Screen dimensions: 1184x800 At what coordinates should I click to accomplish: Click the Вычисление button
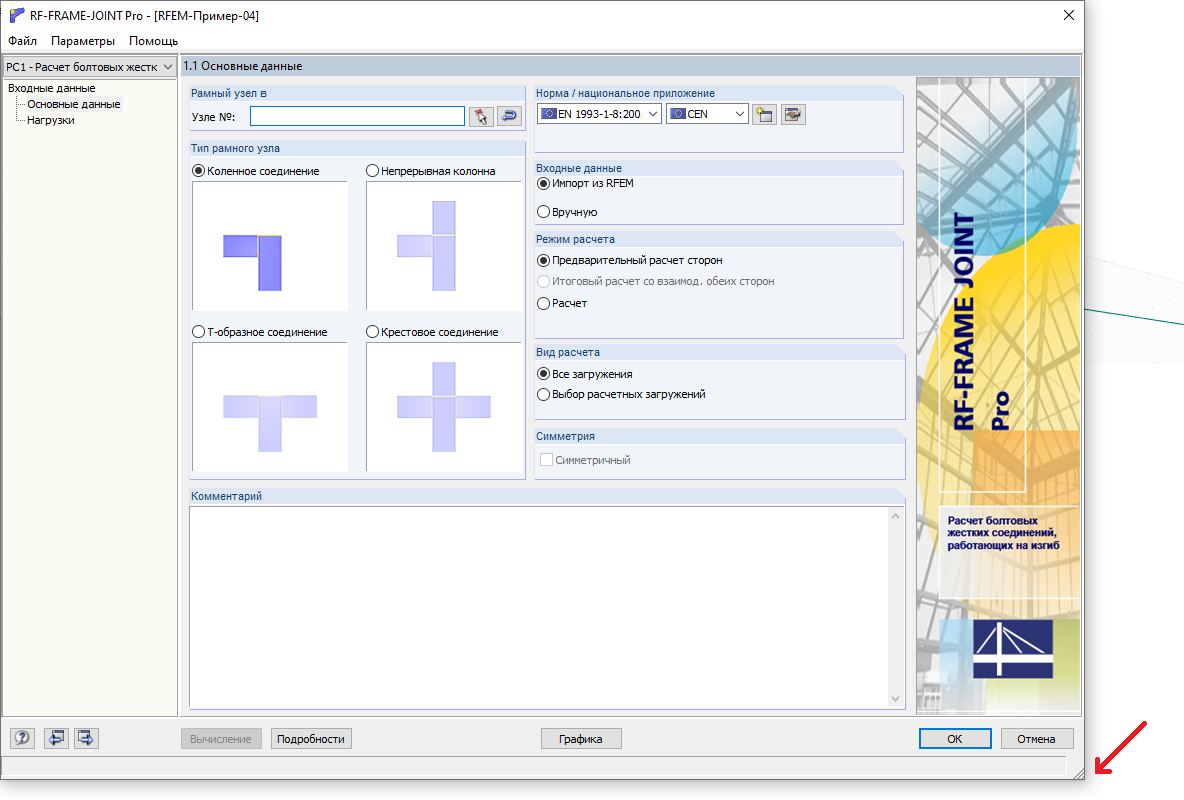tap(221, 739)
